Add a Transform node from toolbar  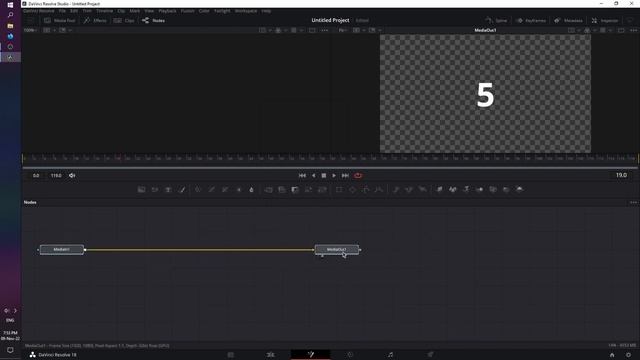pos(322,189)
